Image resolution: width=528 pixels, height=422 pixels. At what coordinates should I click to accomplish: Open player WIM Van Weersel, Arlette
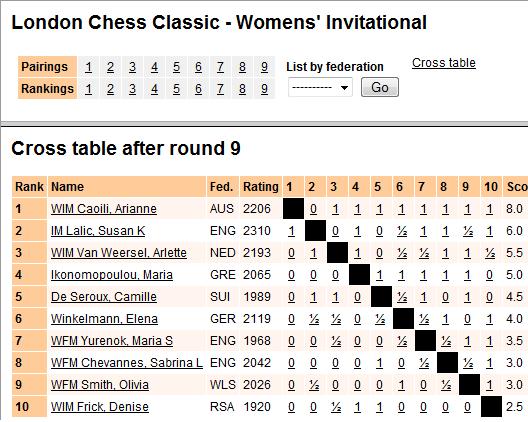(119, 253)
